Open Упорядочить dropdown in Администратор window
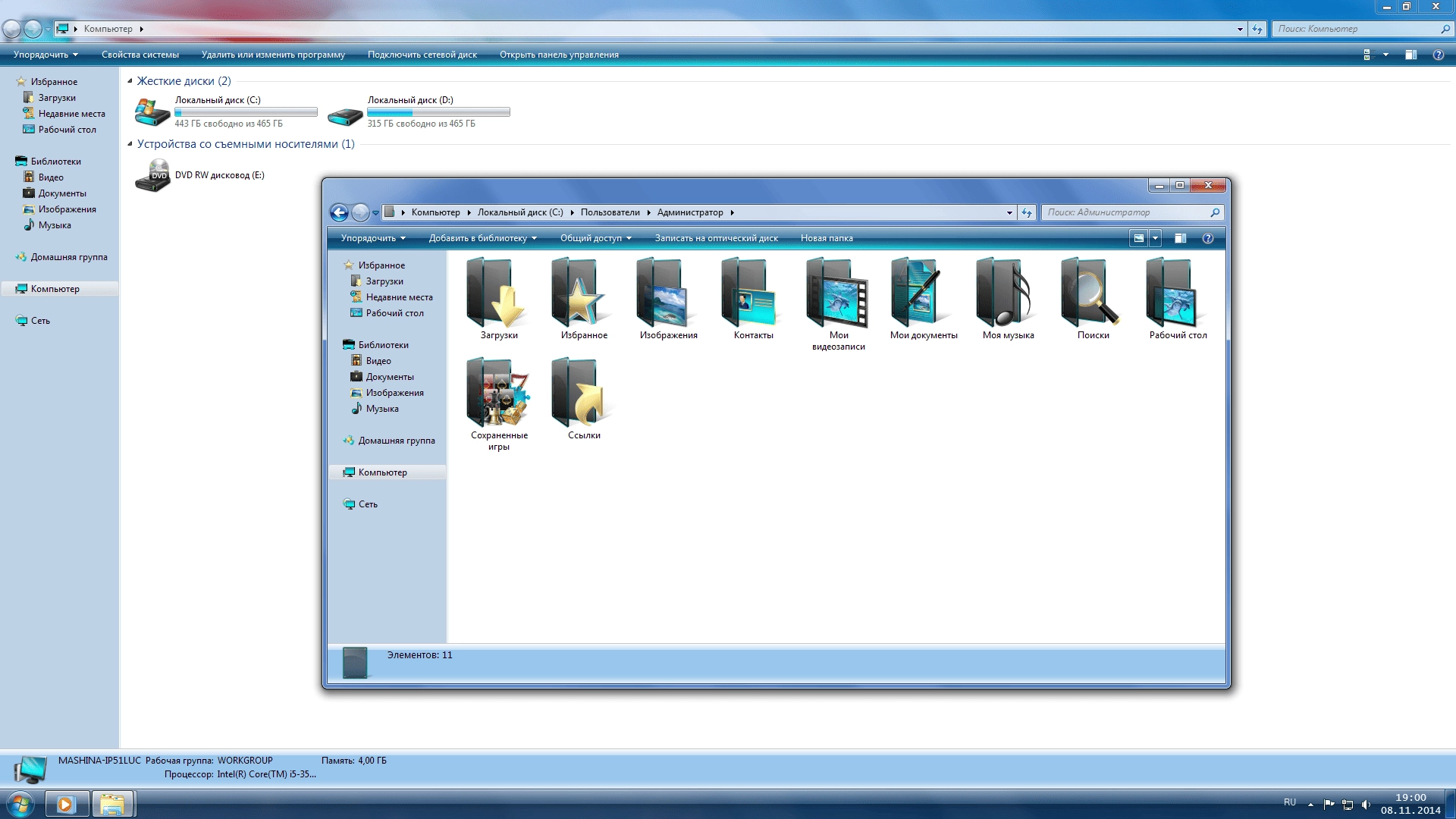 (x=373, y=238)
